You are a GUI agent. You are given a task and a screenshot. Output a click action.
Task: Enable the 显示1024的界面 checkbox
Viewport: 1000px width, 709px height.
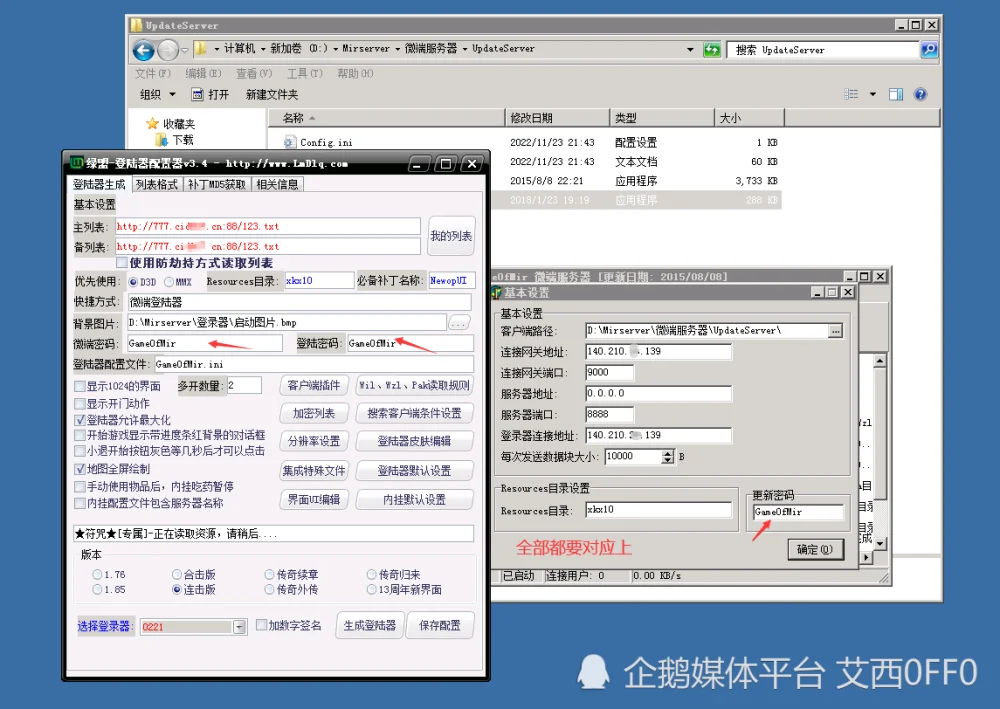[x=80, y=386]
